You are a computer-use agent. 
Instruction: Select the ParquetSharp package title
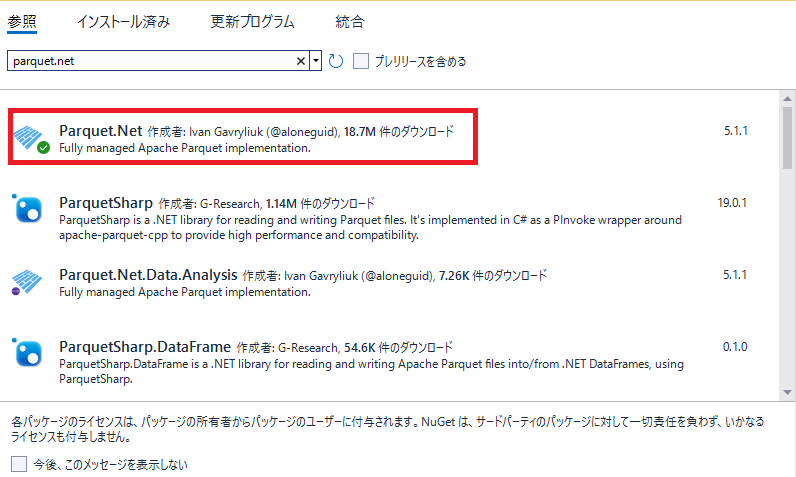[x=106, y=203]
